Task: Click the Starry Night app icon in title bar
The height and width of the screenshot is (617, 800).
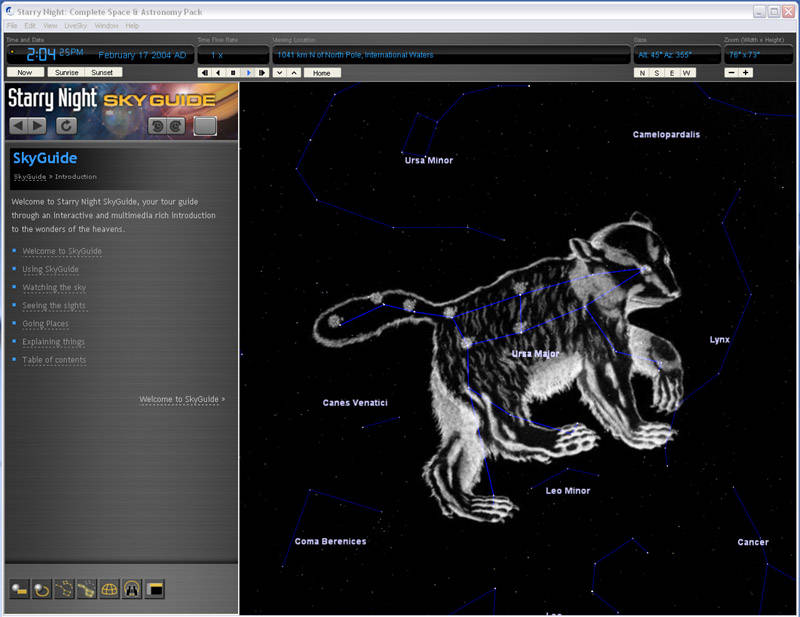Action: click(x=10, y=11)
